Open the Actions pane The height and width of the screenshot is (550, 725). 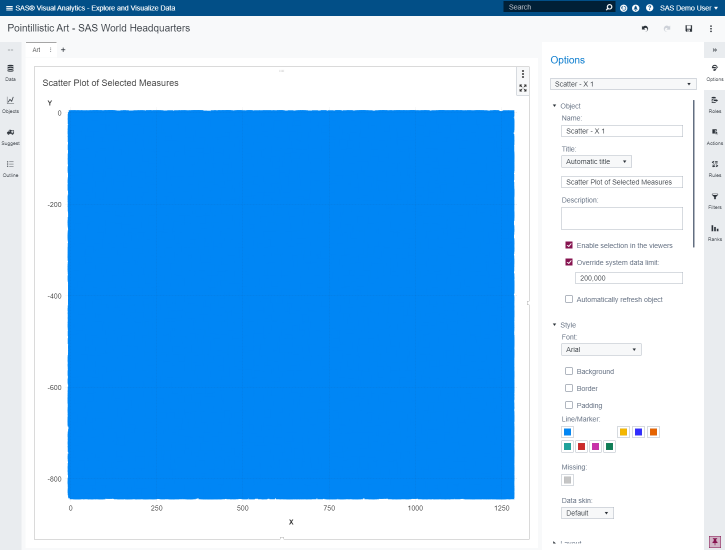pos(714,137)
